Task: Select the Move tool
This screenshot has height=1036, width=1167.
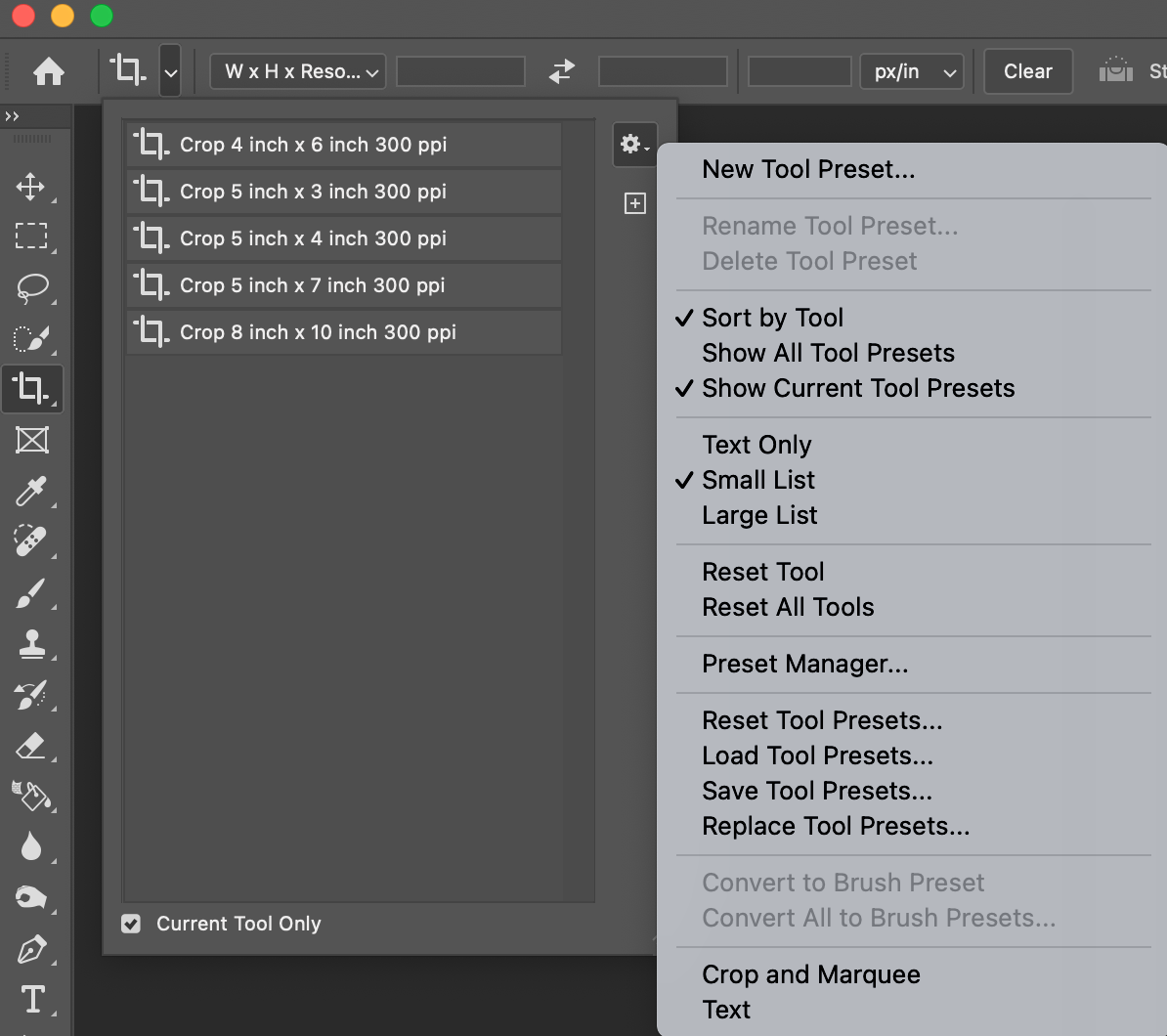Action: click(30, 186)
